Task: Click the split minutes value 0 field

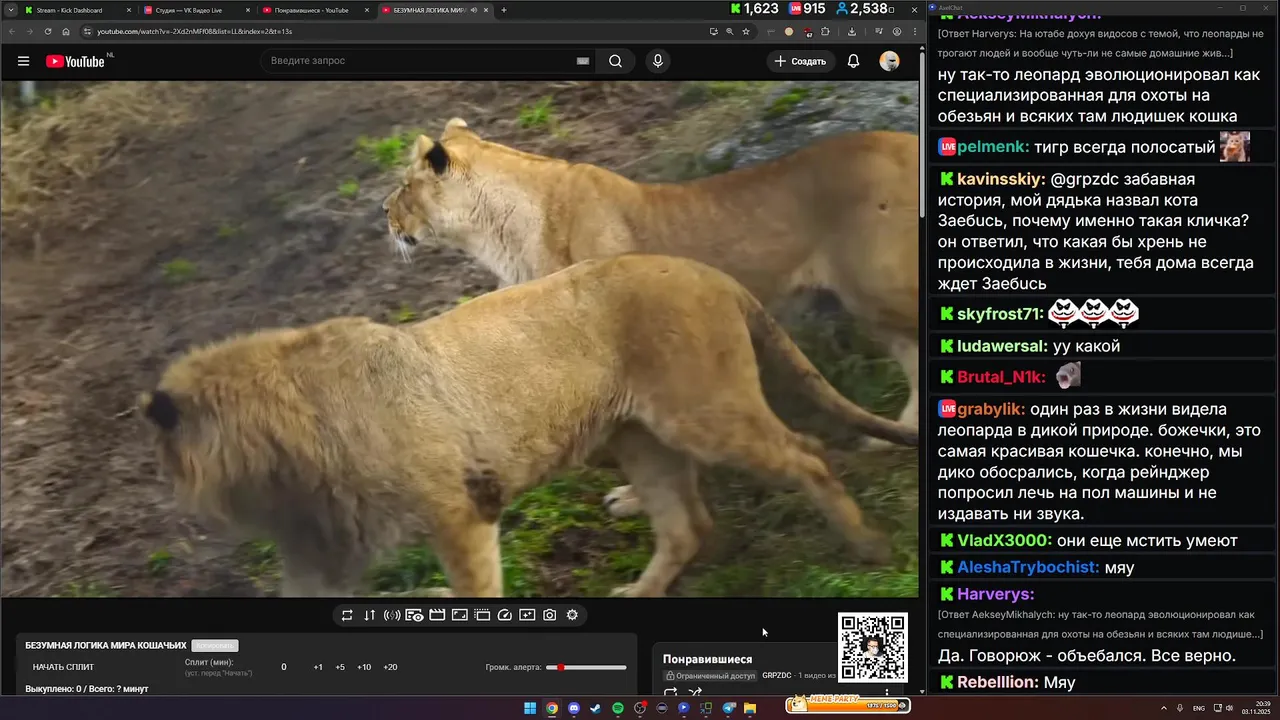Action: point(283,667)
